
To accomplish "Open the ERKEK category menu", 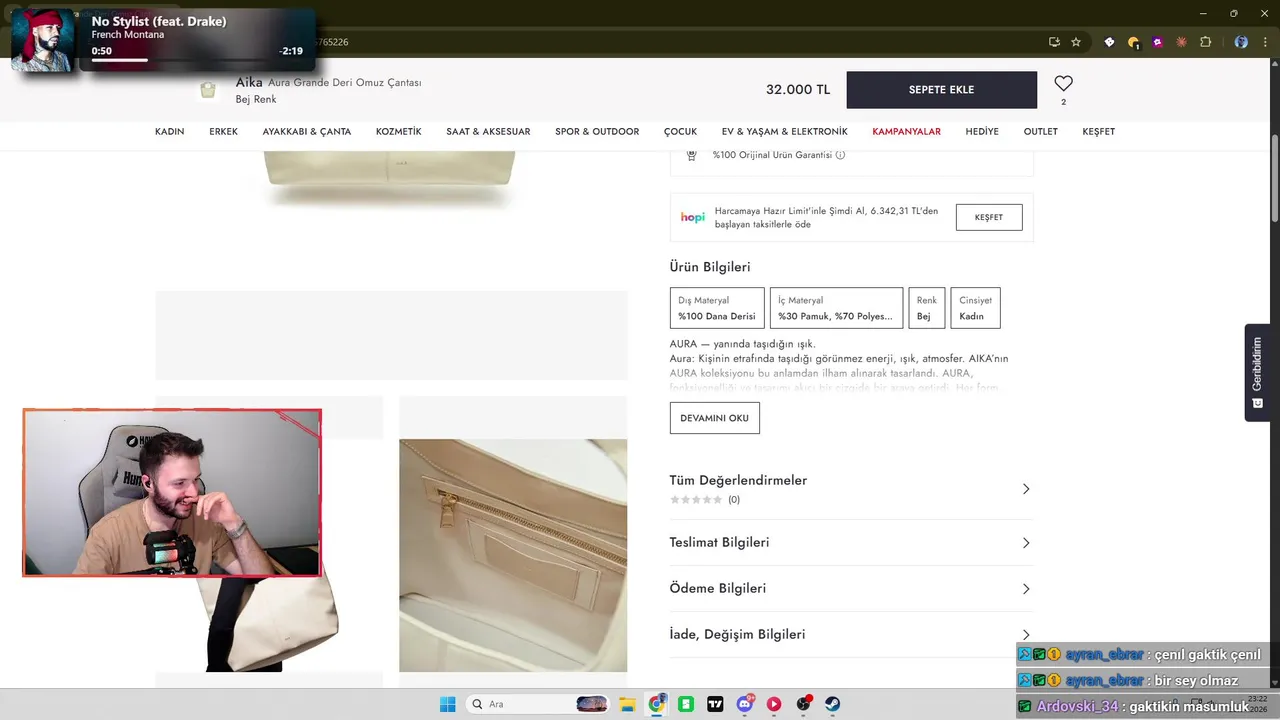I will (x=223, y=132).
